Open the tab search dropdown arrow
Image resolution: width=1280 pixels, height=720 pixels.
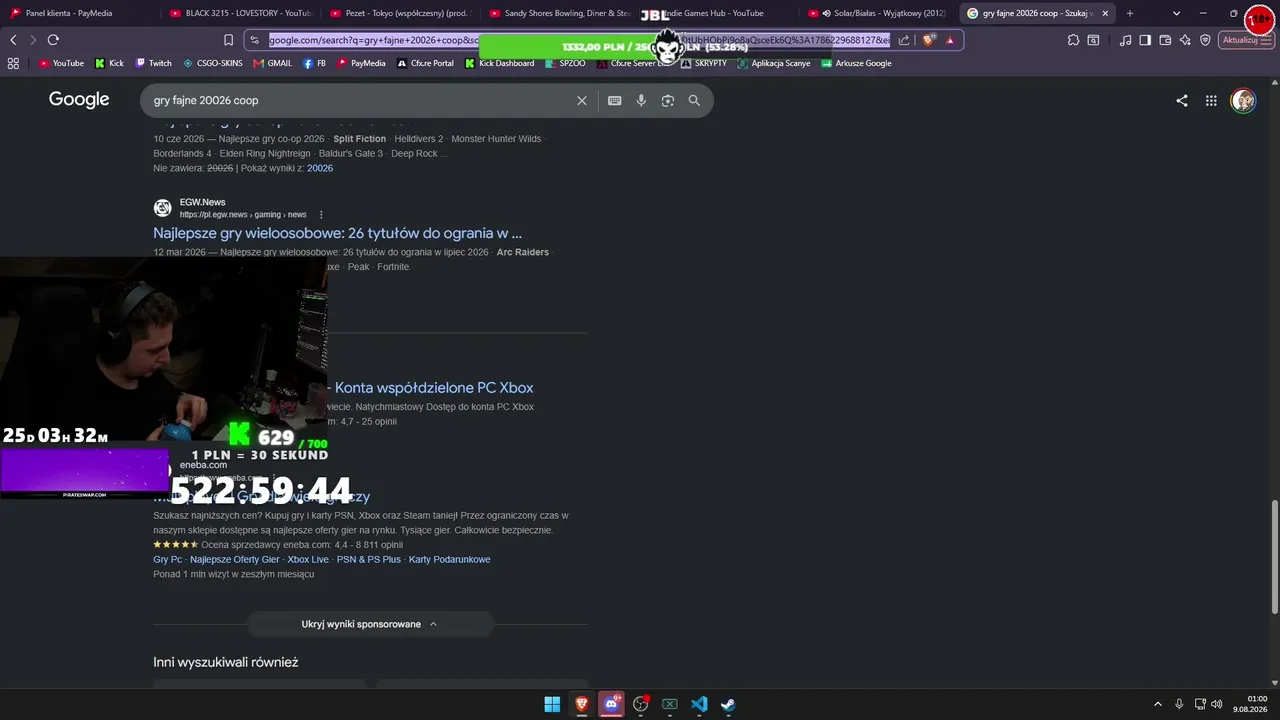tap(1176, 13)
